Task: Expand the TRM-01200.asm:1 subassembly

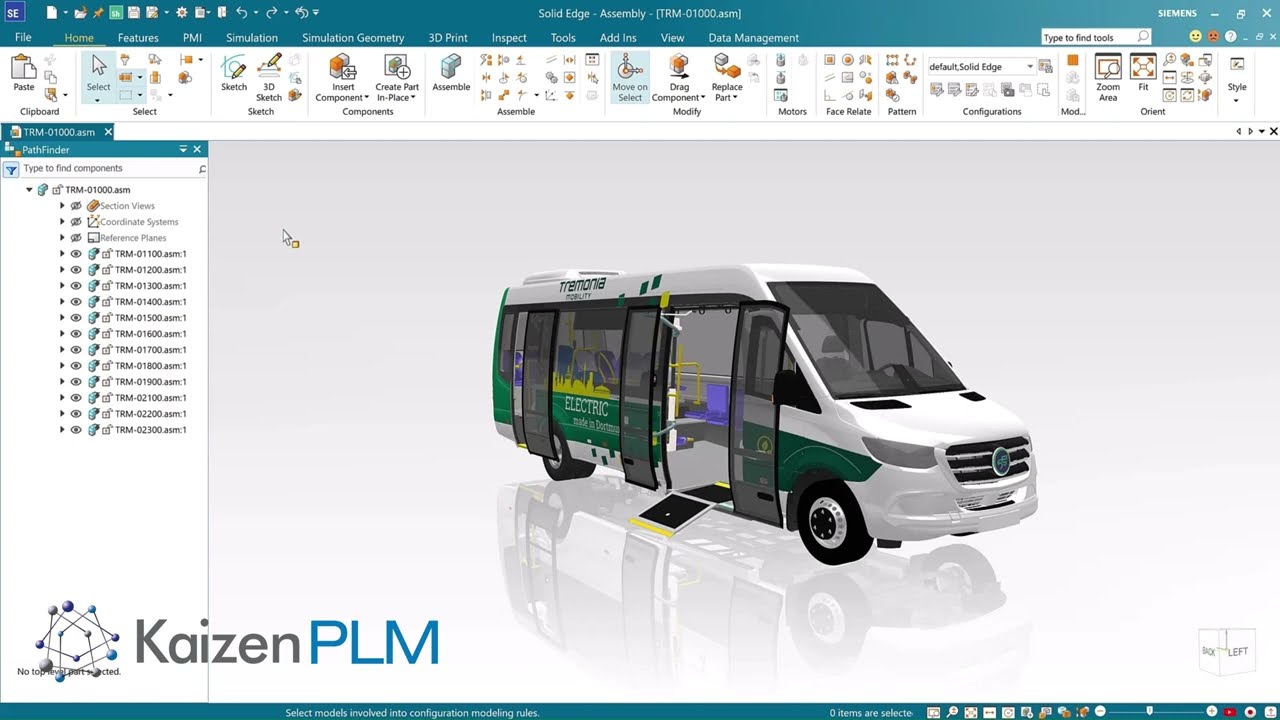Action: tap(62, 270)
